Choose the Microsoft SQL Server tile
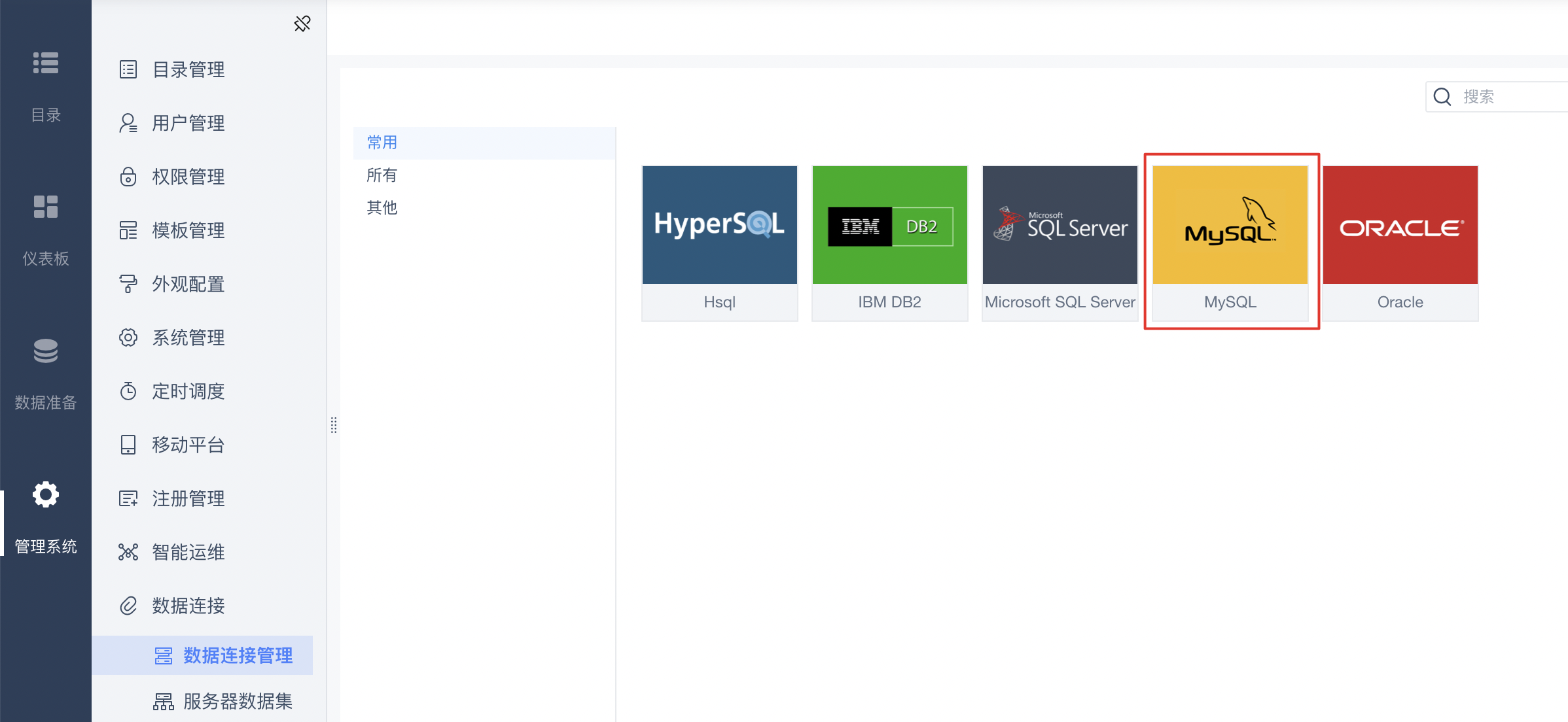 pyautogui.click(x=1060, y=243)
